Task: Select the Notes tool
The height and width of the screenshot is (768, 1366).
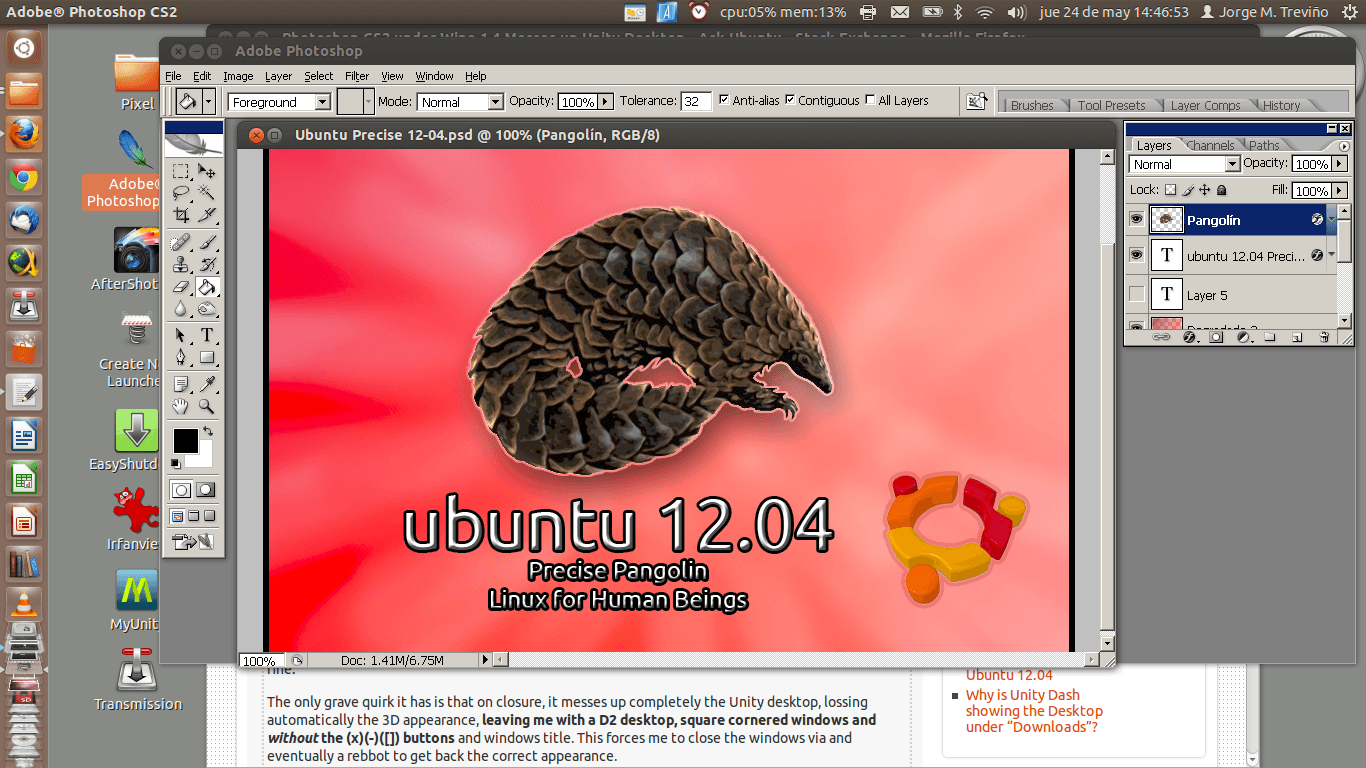Action: pyautogui.click(x=181, y=384)
